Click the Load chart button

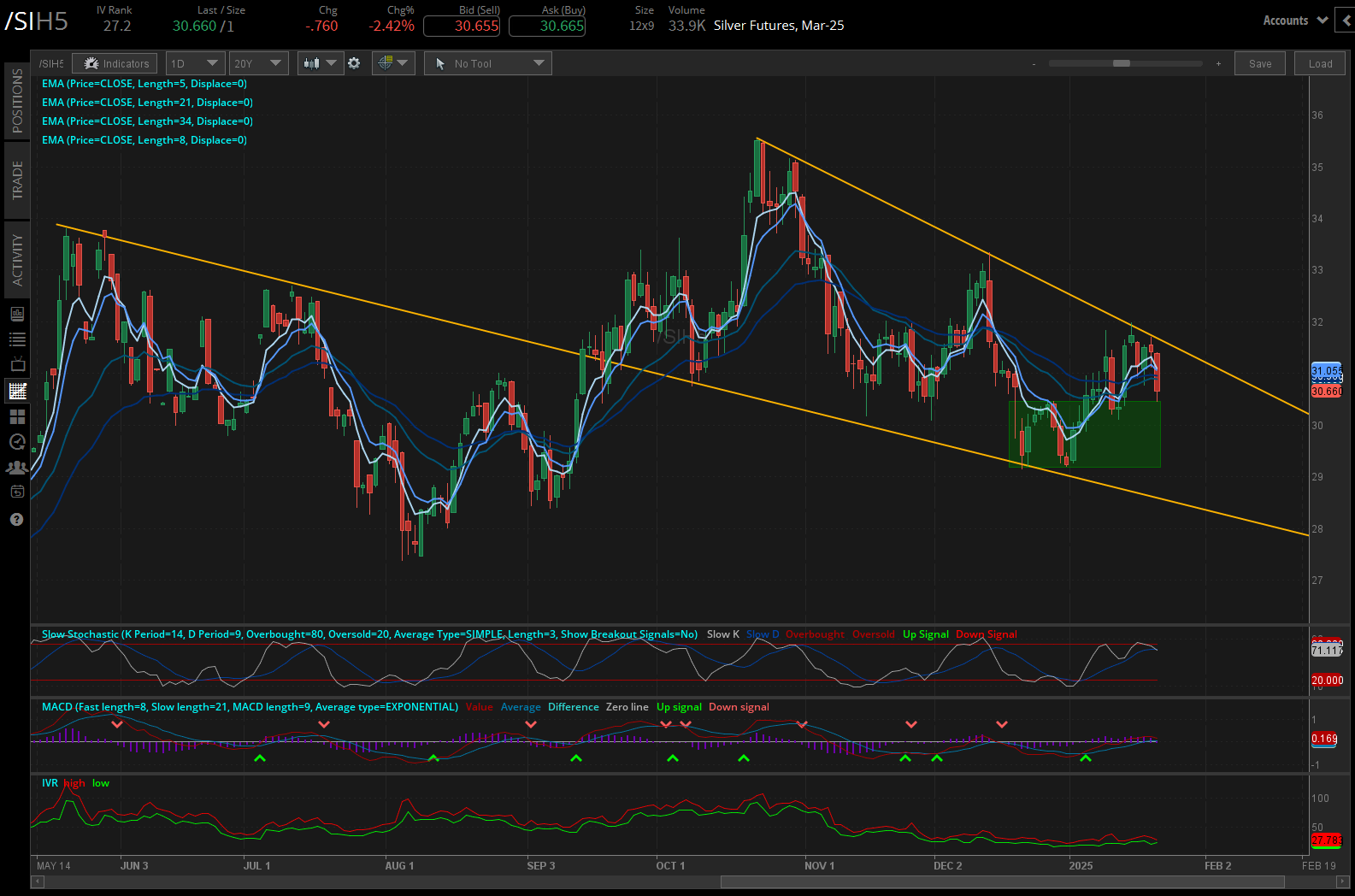pyautogui.click(x=1320, y=63)
